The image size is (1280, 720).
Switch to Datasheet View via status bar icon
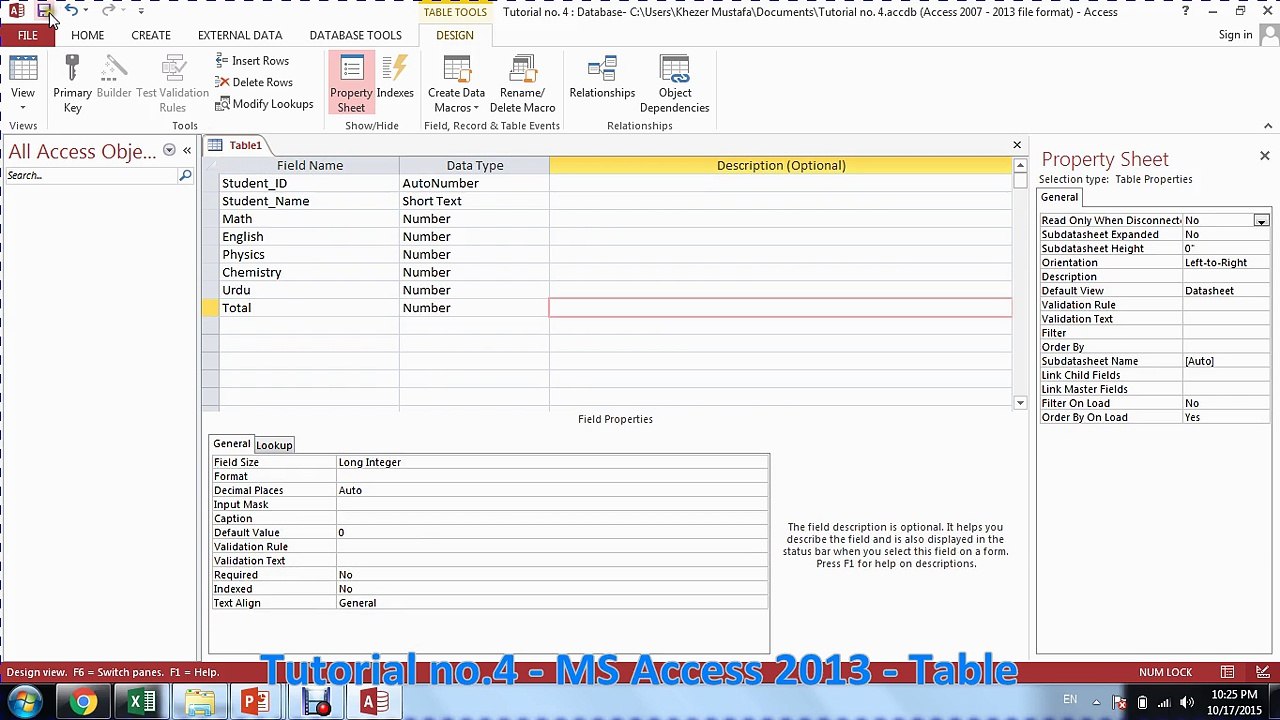pos(1227,672)
